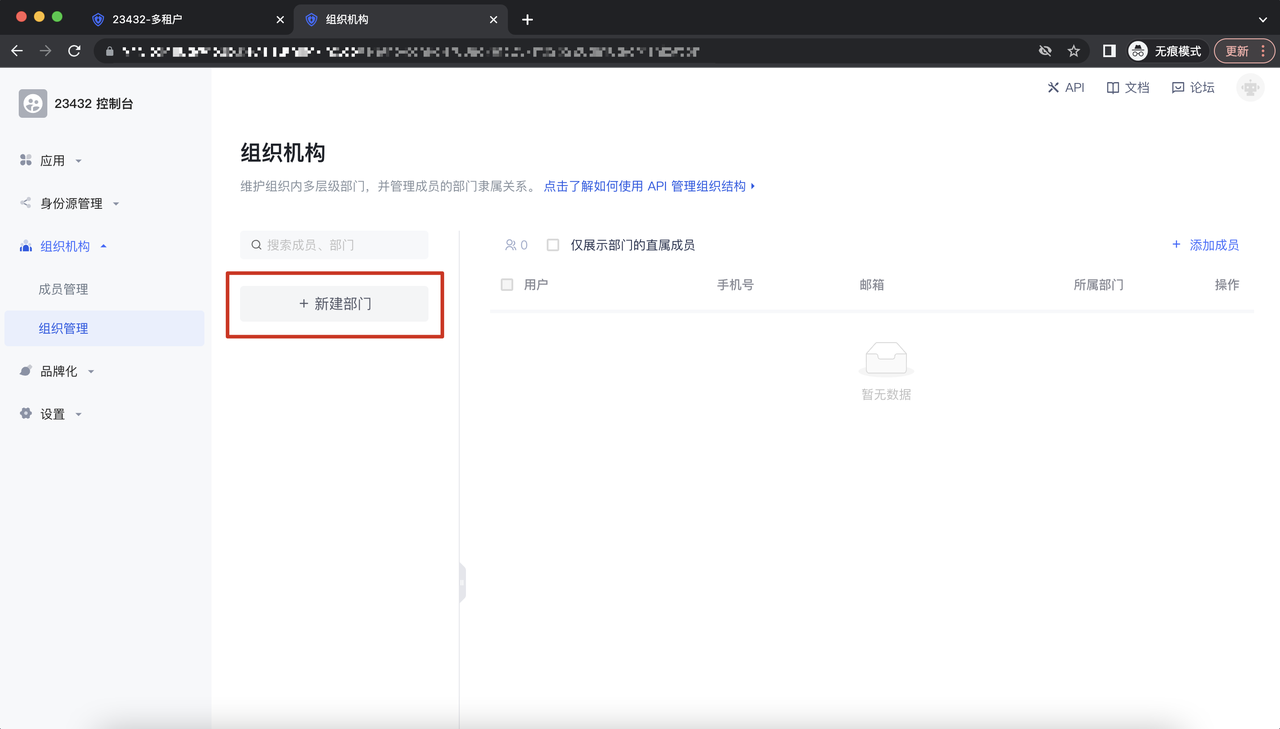Click the browser reload button
Image resolution: width=1280 pixels, height=729 pixels.
(x=74, y=51)
